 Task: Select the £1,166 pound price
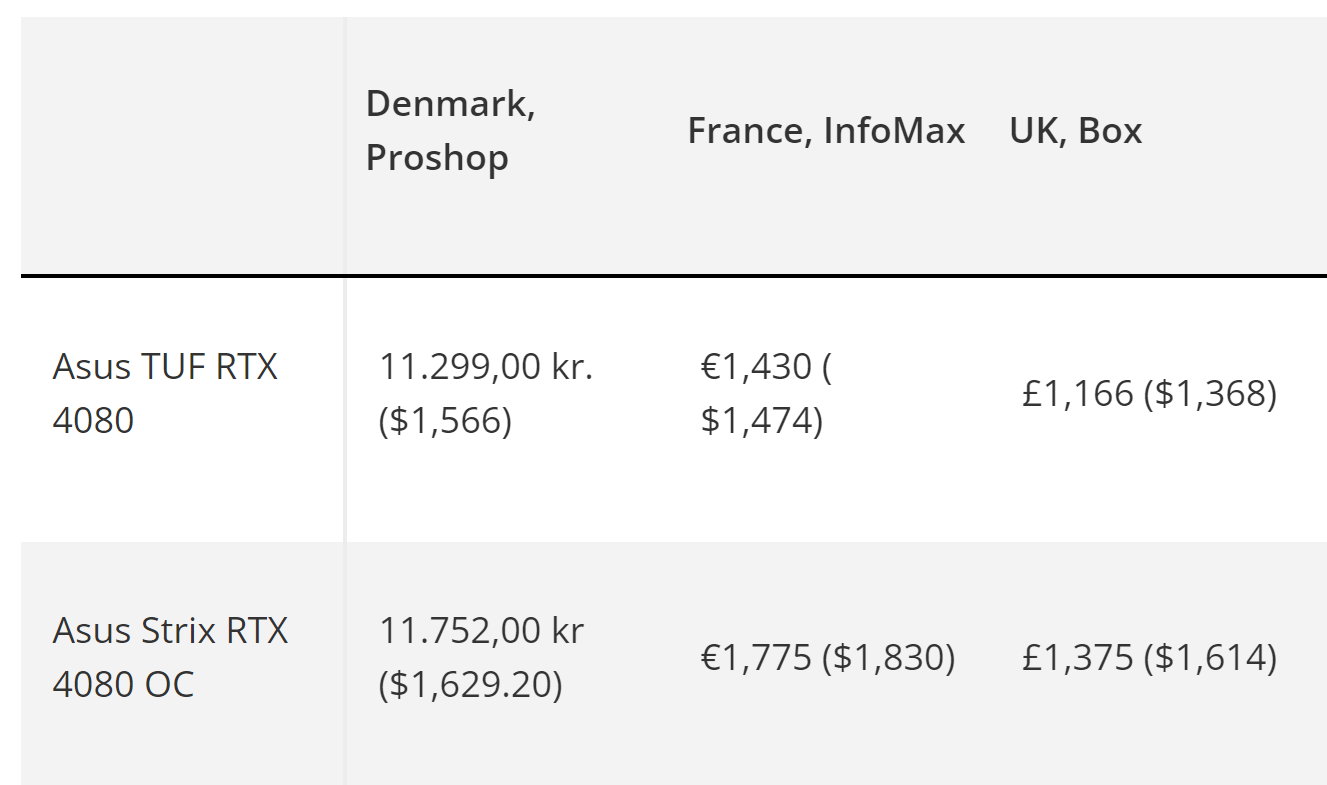coord(1078,394)
